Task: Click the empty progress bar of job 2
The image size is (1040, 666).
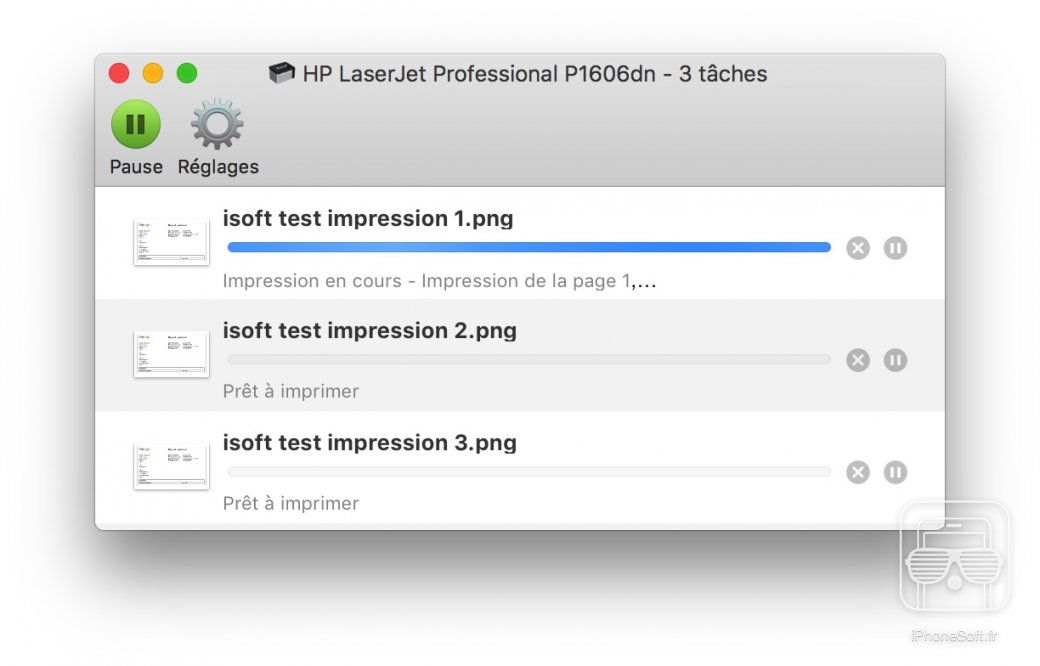Action: pos(529,359)
